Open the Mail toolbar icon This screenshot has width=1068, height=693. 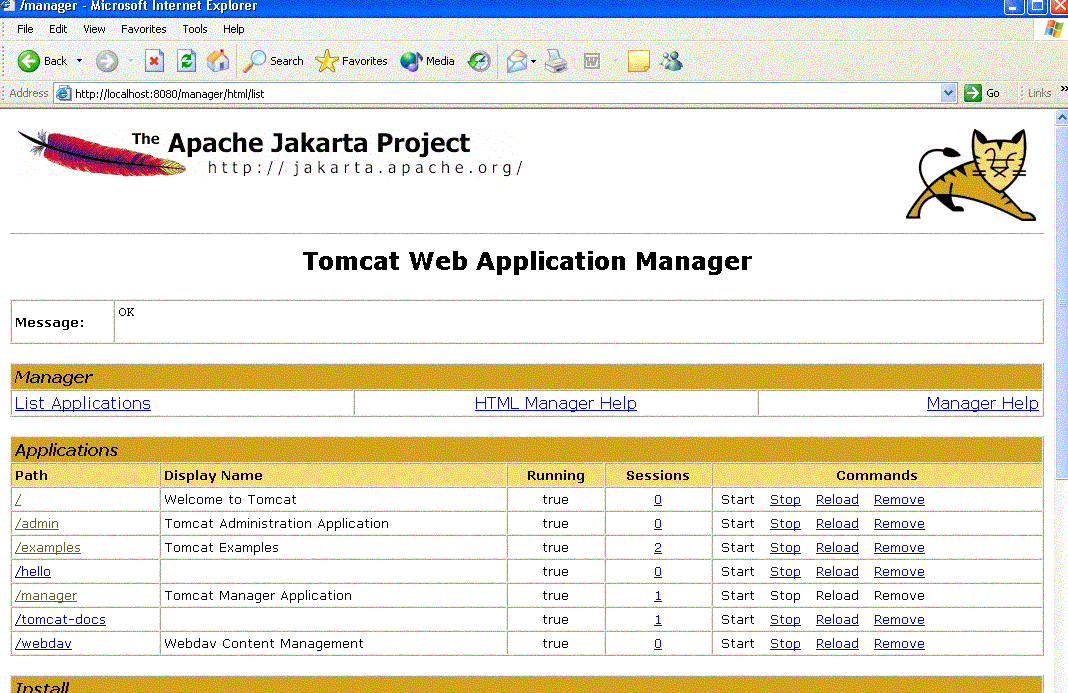(x=516, y=61)
